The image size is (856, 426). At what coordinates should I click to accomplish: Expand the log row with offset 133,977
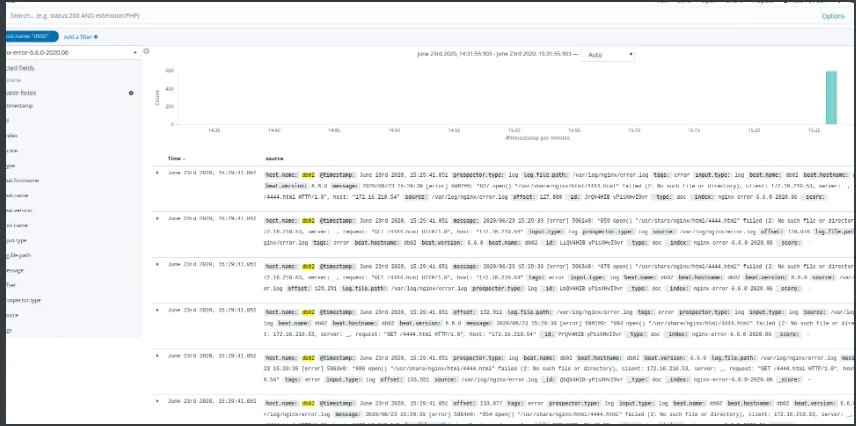pyautogui.click(x=157, y=401)
